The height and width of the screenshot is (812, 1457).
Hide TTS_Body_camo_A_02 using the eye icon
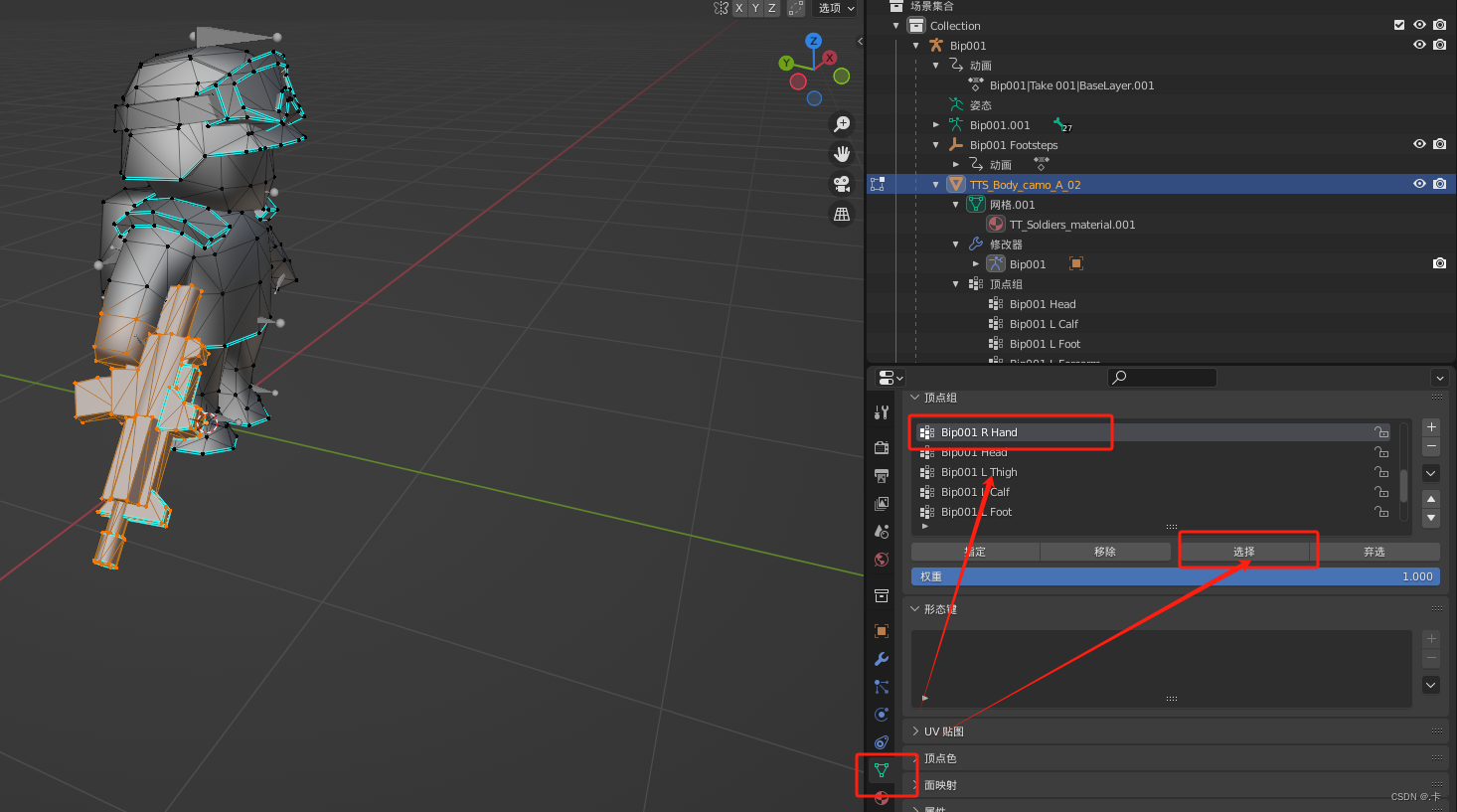pyautogui.click(x=1419, y=184)
